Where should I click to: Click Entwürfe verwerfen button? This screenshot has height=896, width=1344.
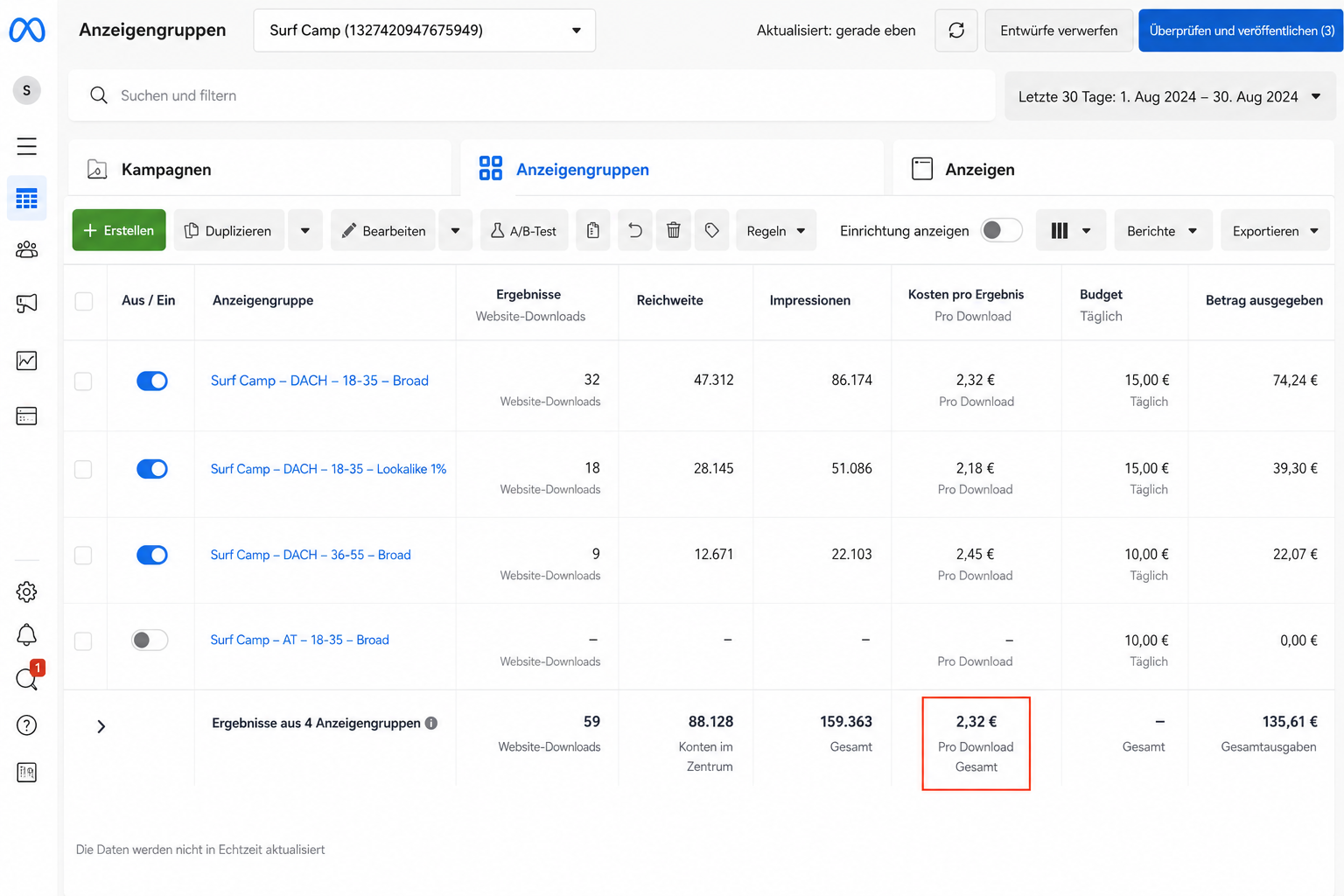pos(1059,31)
